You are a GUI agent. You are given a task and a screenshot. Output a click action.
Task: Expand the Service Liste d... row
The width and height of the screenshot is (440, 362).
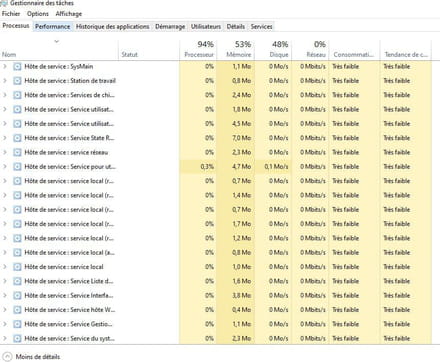point(5,281)
